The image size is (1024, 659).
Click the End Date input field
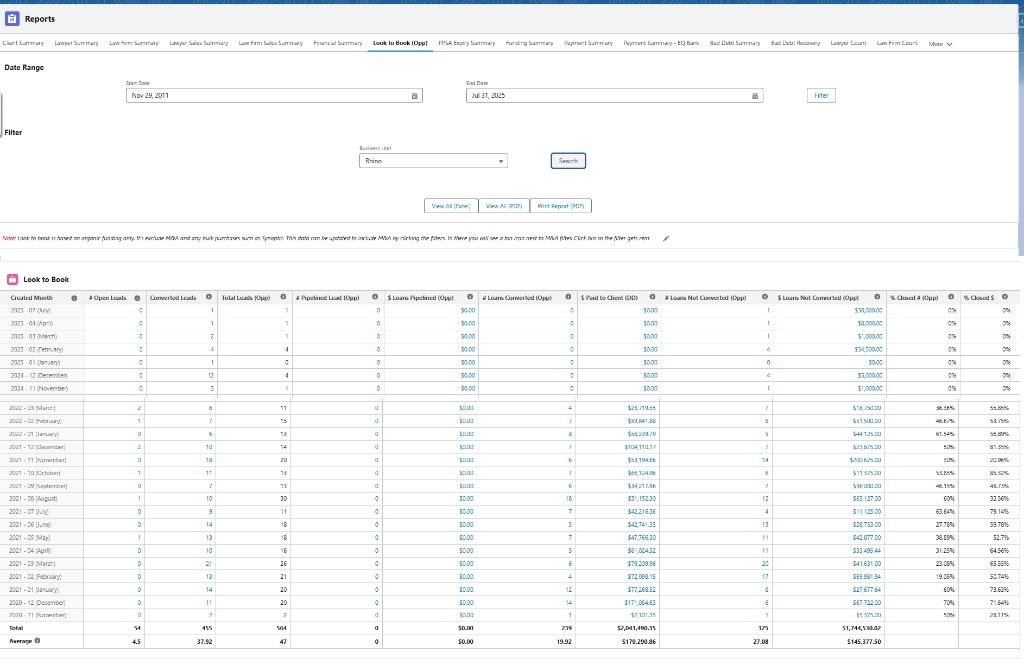(x=615, y=95)
